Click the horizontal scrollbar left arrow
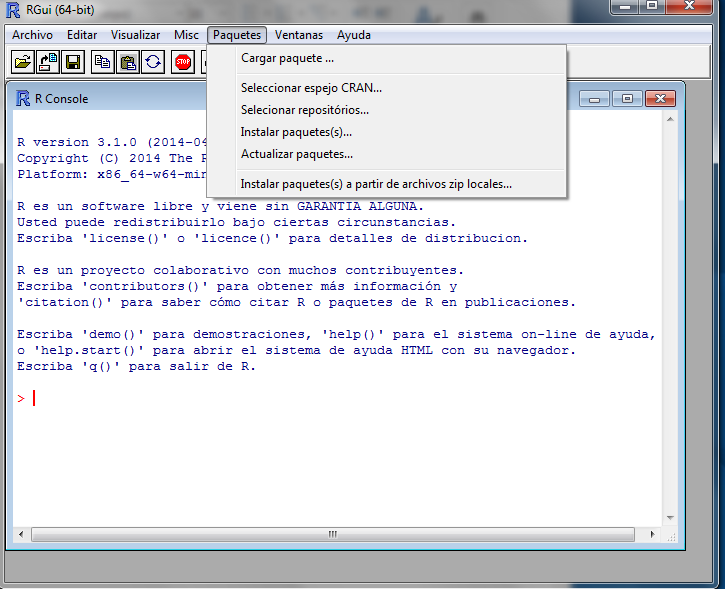 pos(21,534)
